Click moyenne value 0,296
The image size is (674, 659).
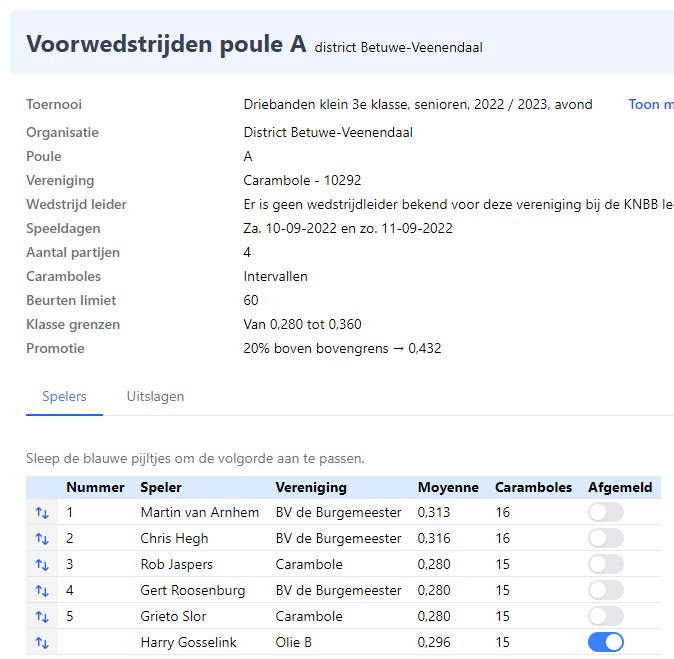434,642
